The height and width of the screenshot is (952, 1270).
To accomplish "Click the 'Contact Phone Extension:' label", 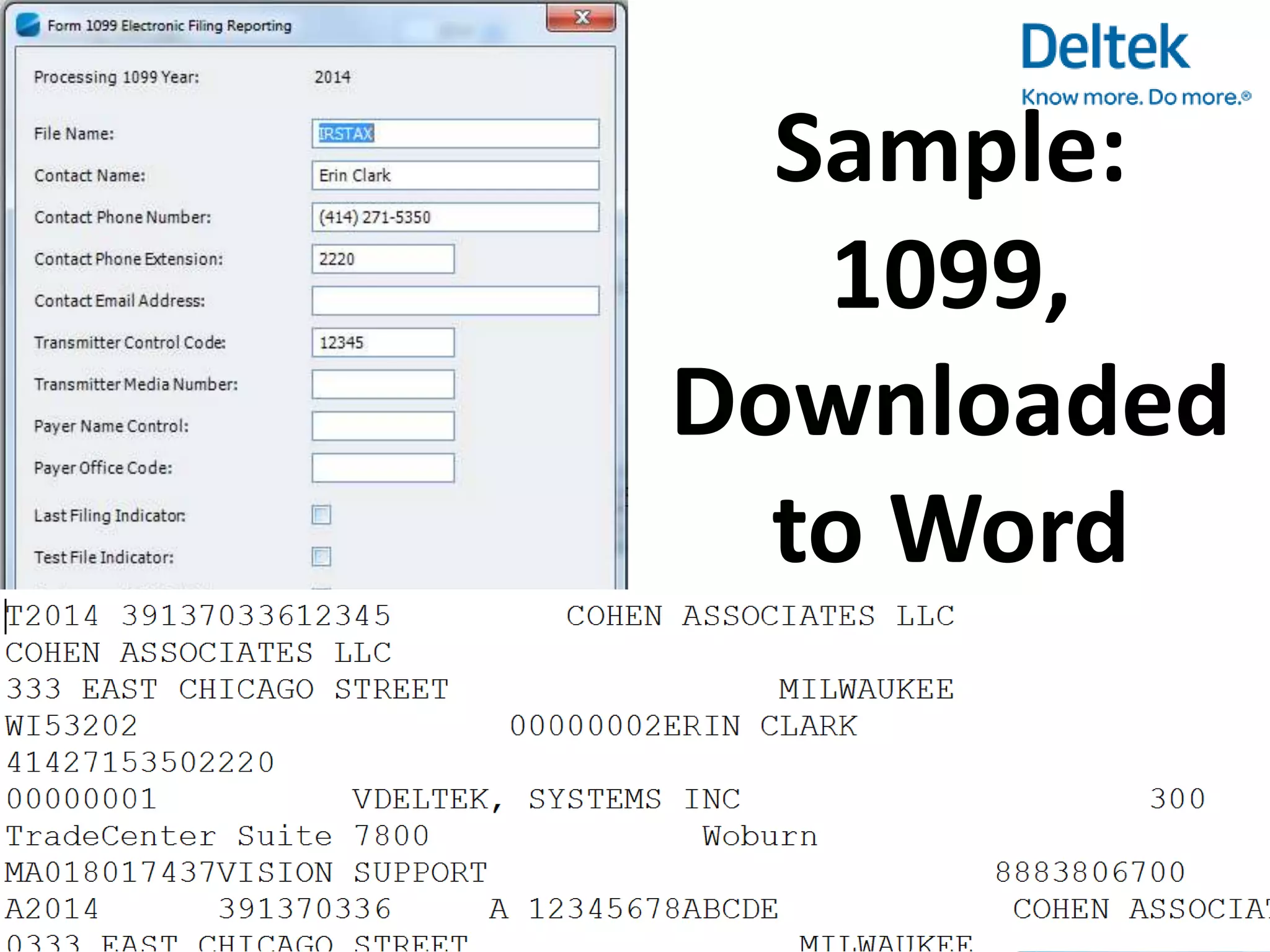I will [x=128, y=259].
